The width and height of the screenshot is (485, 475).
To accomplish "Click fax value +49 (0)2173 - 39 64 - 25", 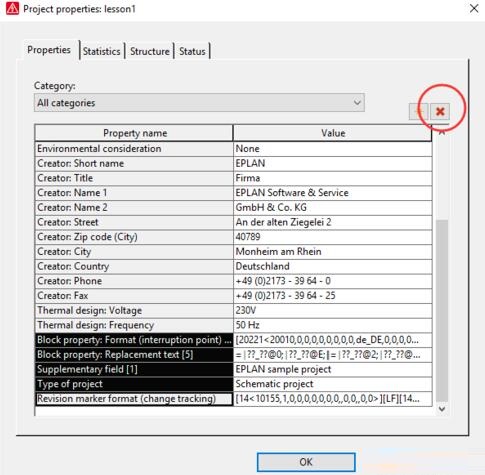I will pos(332,296).
